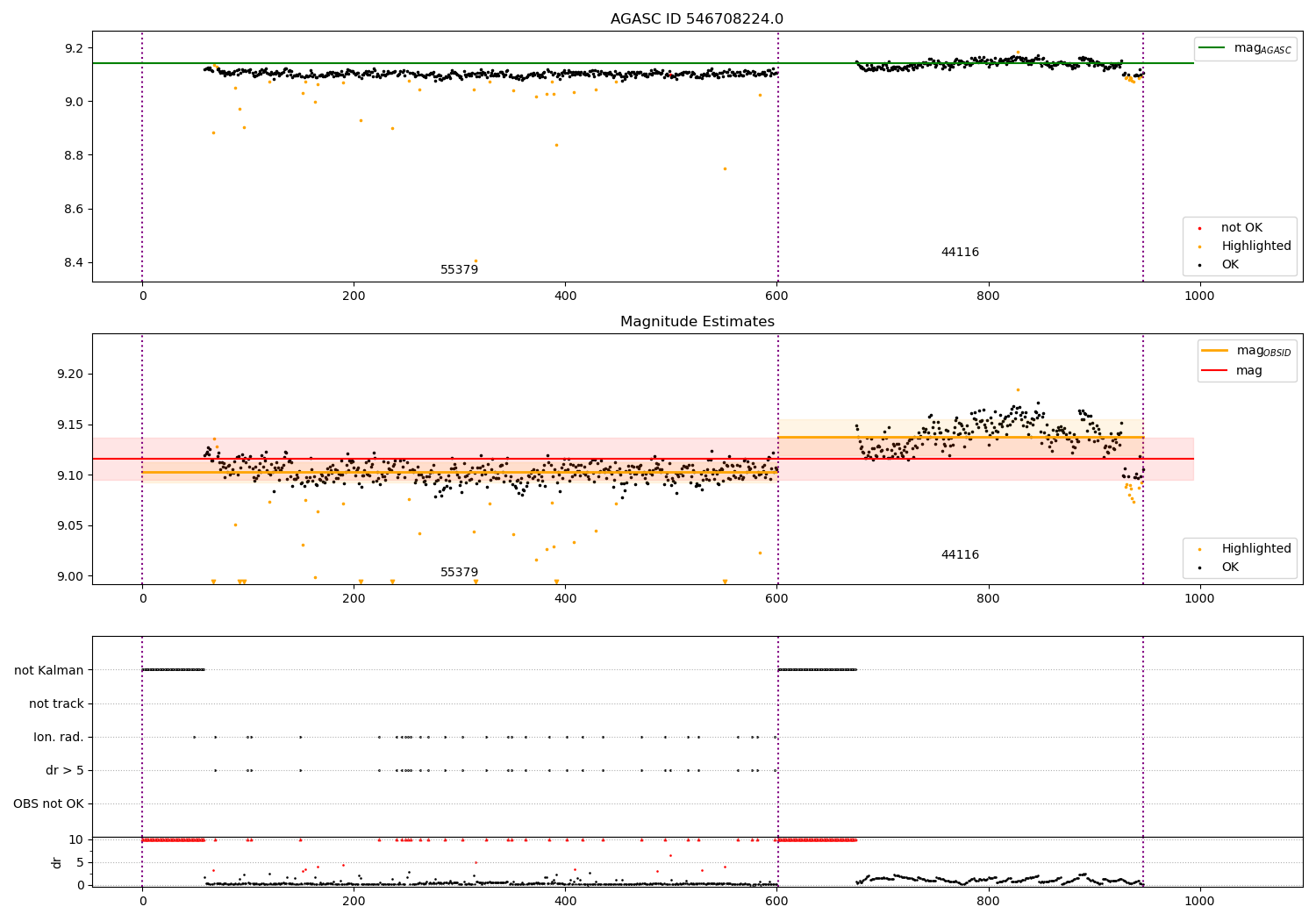The width and height of the screenshot is (1316, 921).
Task: Click the '8.4' y-axis tick label
Action: pyautogui.click(x=75, y=263)
